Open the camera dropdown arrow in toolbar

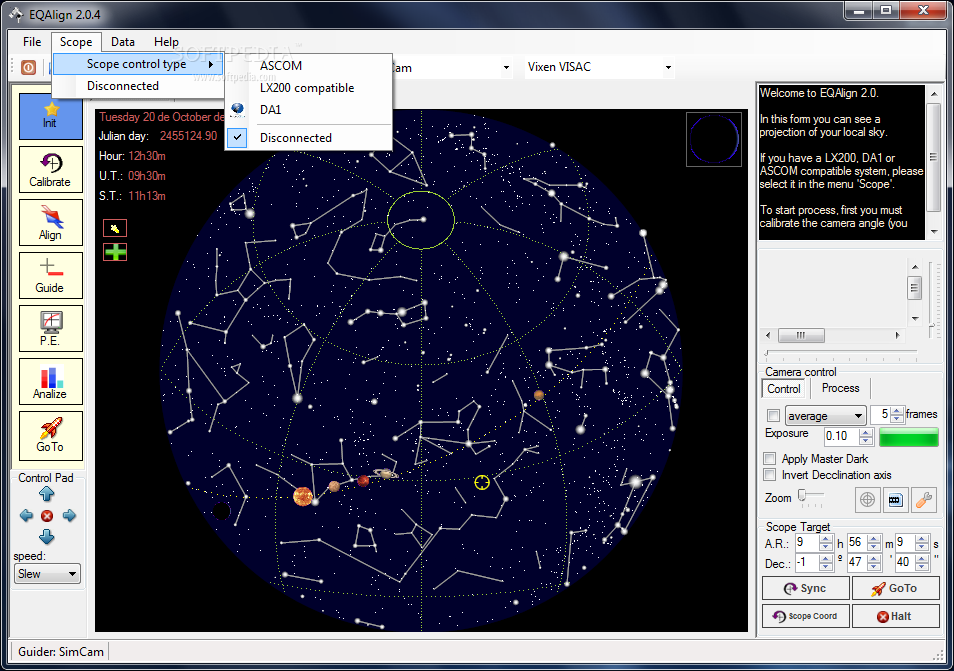[x=506, y=67]
